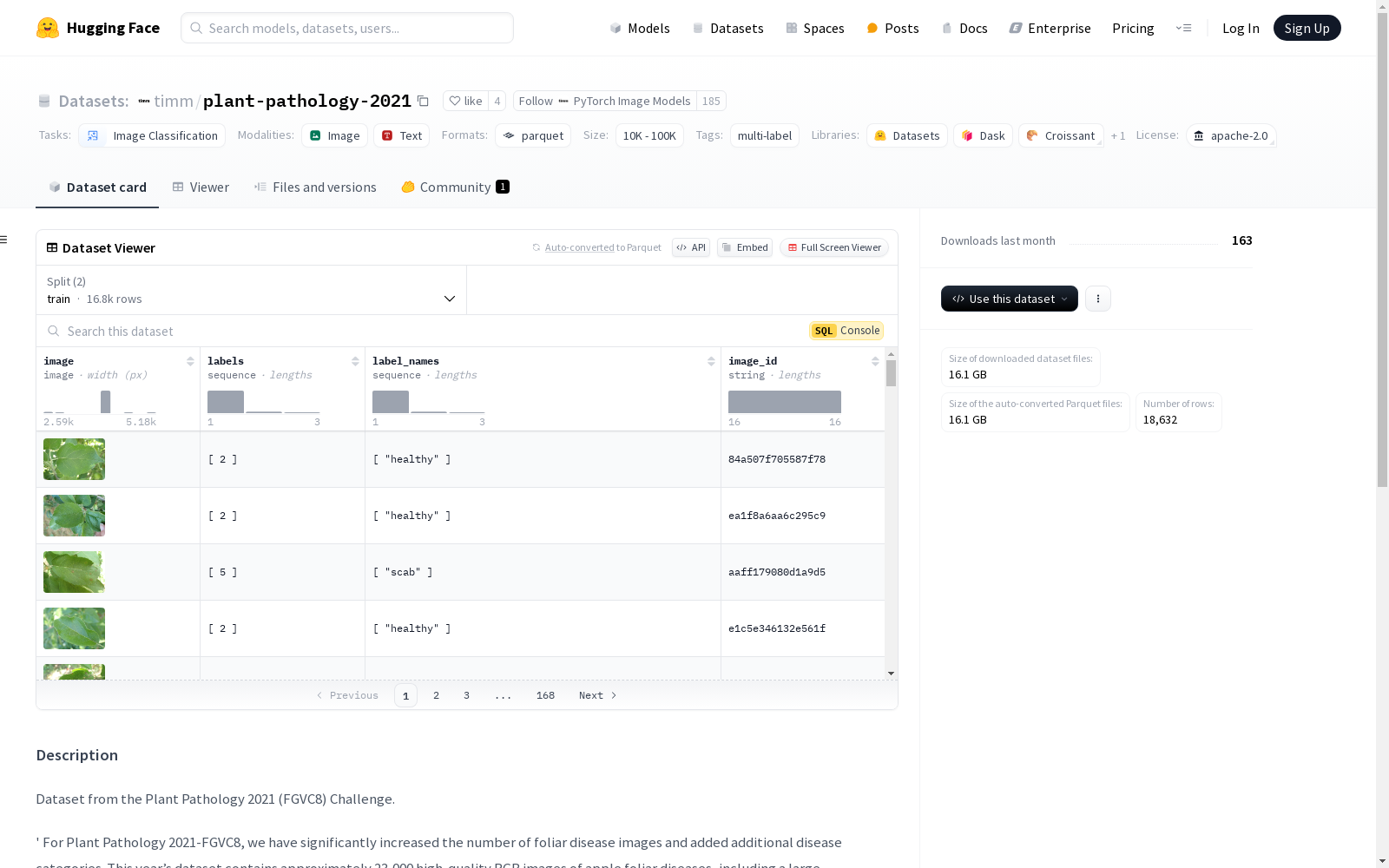Click the image_id cell aaff179080d1a9d5
The width and height of the screenshot is (1389, 868).
pyautogui.click(x=803, y=572)
